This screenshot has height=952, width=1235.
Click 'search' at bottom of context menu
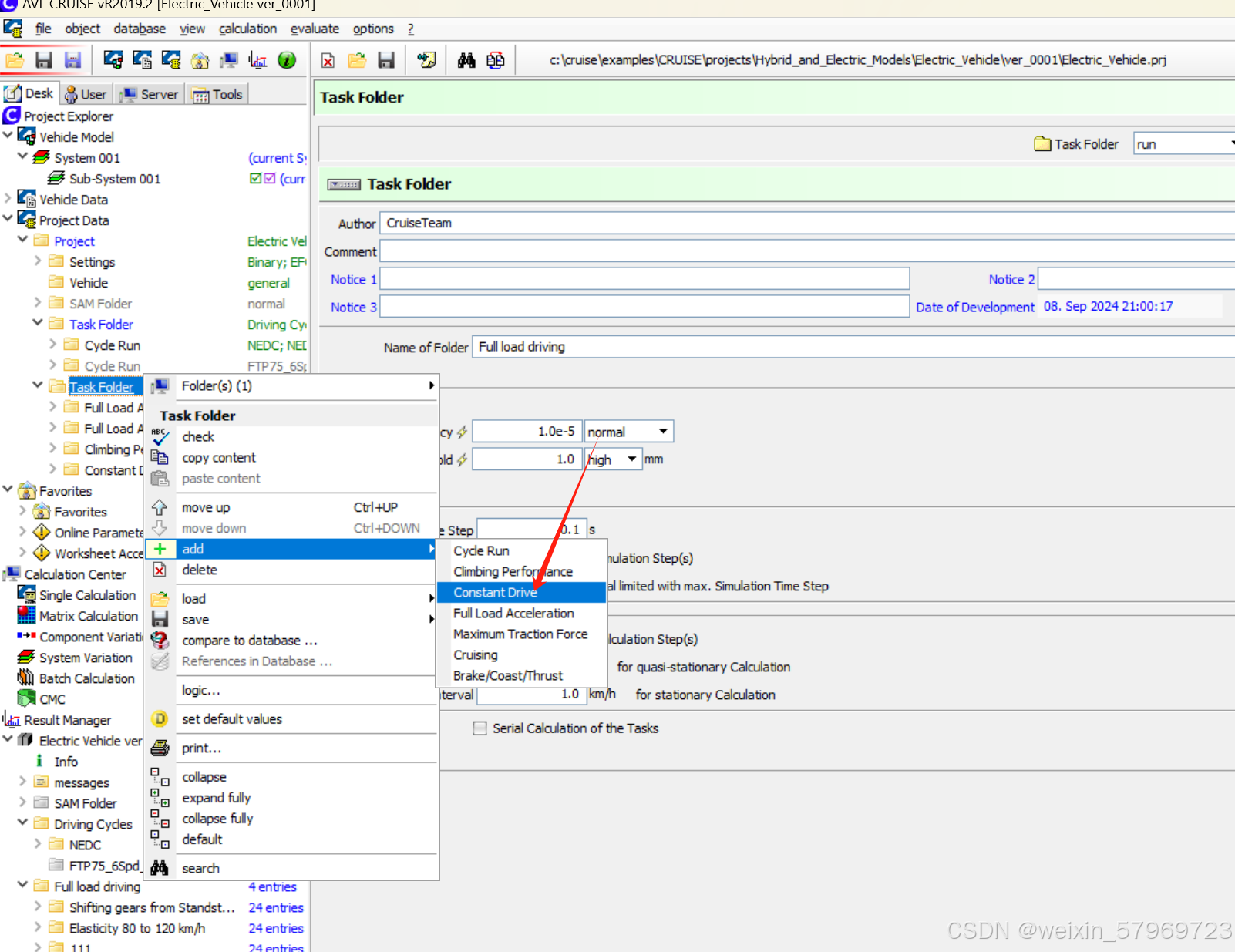point(292,868)
